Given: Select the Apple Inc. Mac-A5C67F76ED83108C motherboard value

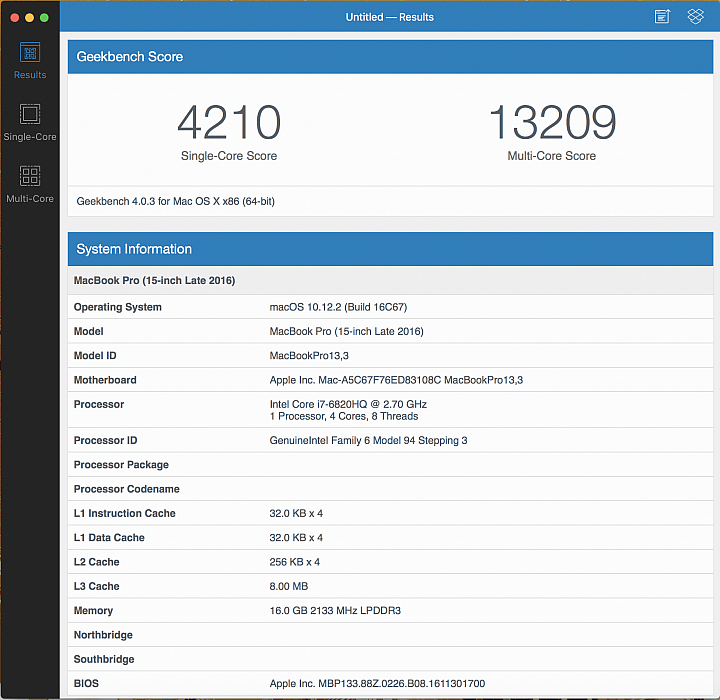Looking at the screenshot, I should coord(396,380).
